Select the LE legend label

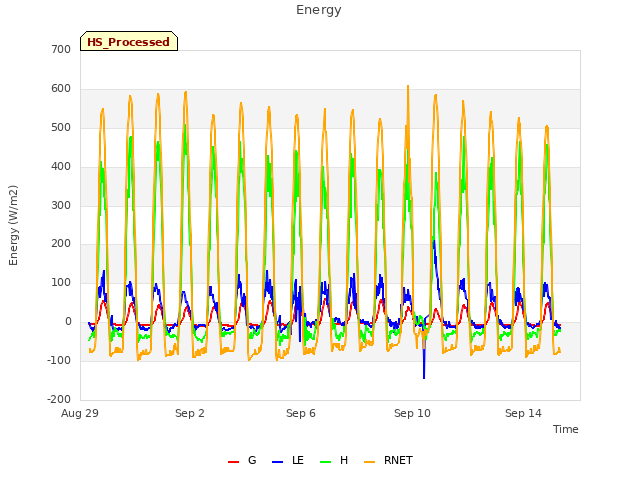click(x=298, y=460)
